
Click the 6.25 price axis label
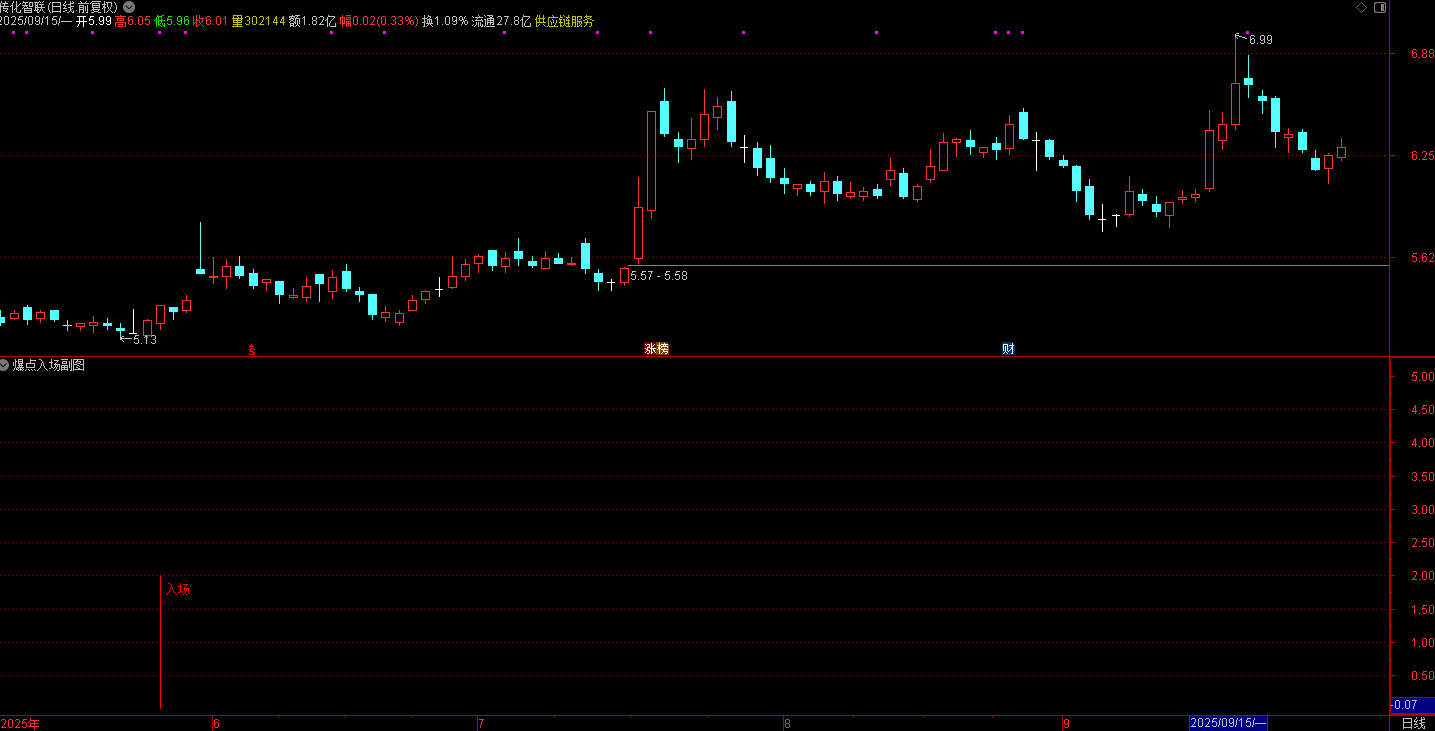coord(1421,156)
